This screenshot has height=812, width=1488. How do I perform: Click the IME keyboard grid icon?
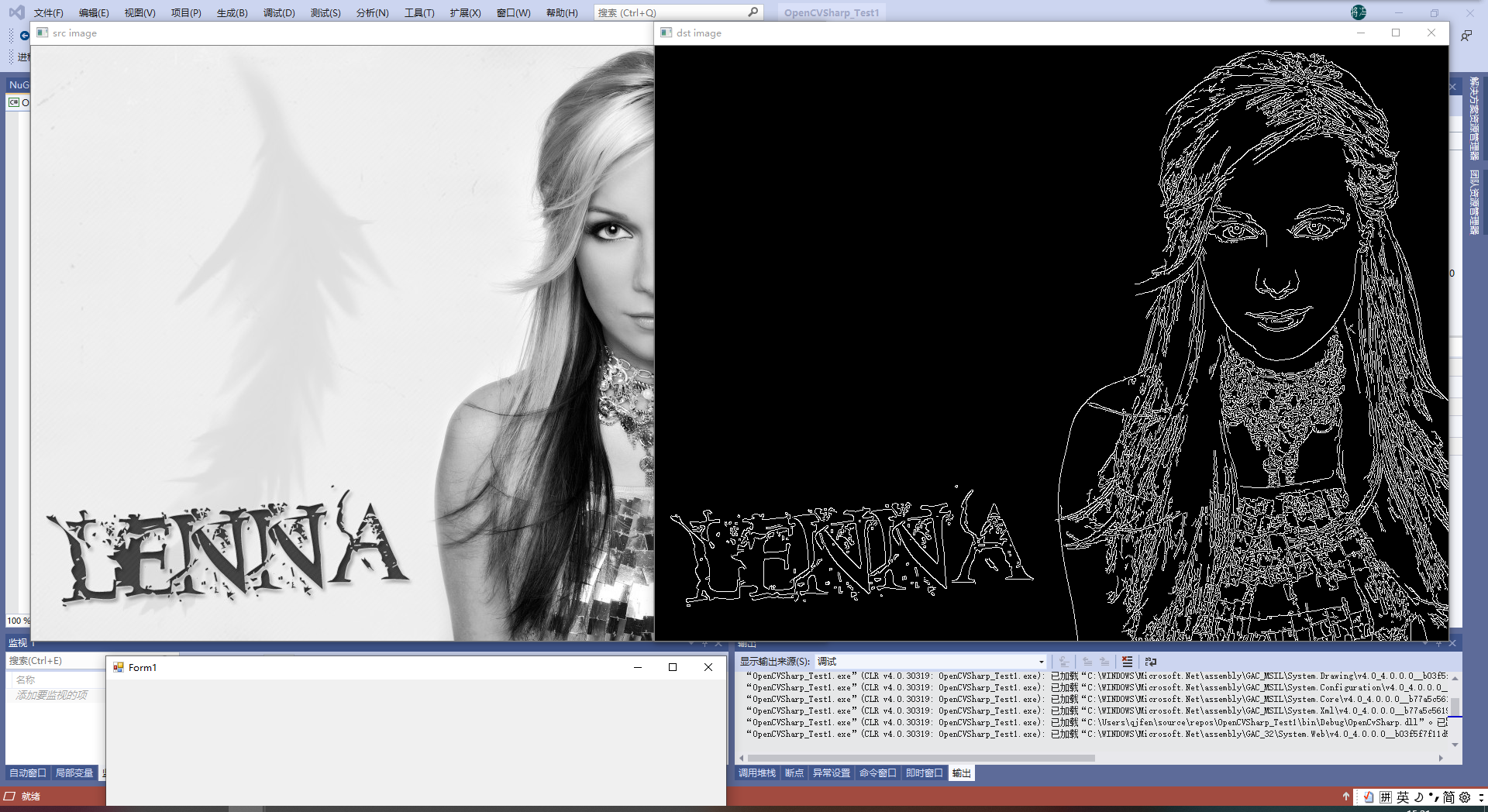pos(1386,797)
